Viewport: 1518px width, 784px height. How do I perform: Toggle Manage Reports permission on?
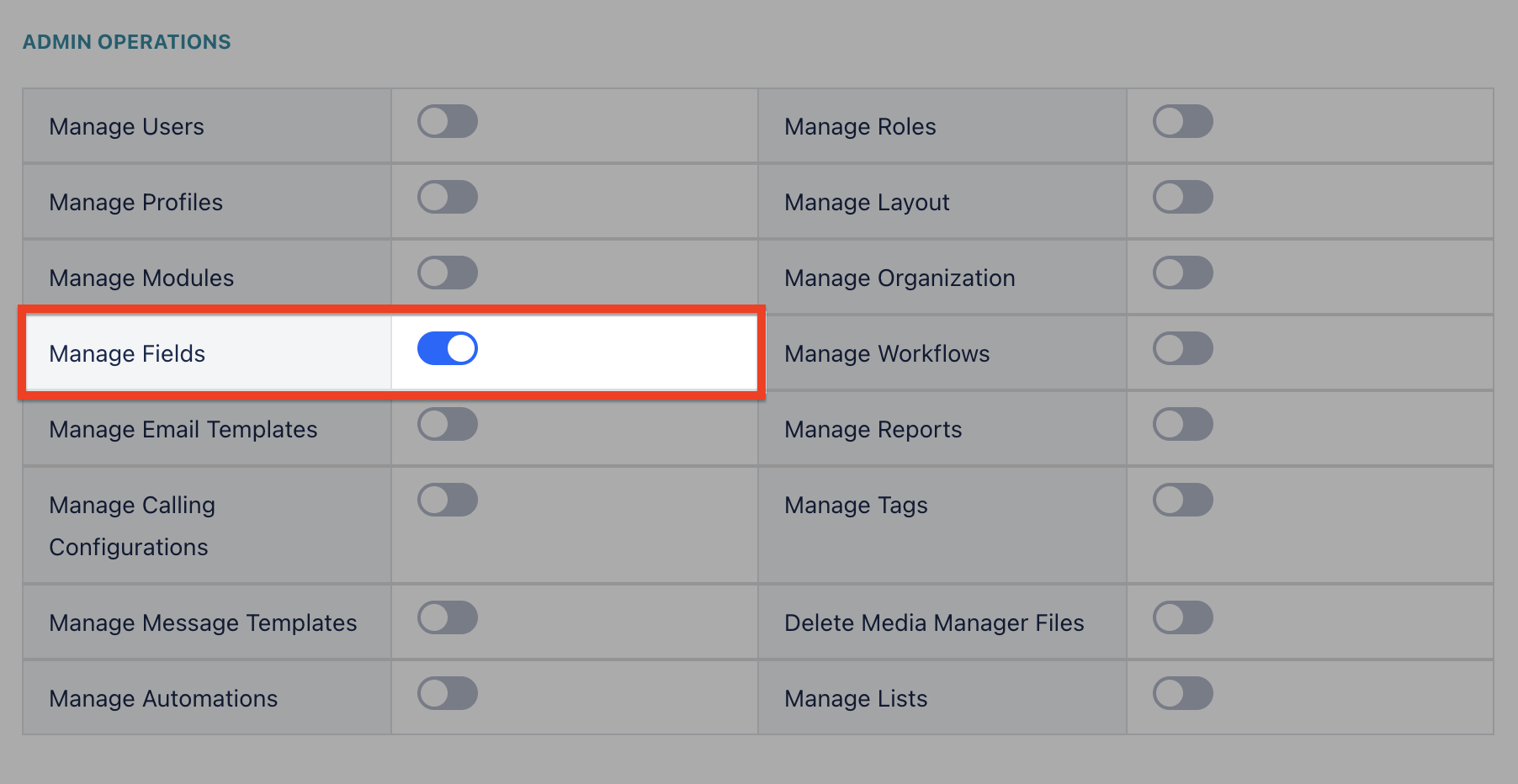click(x=1183, y=424)
